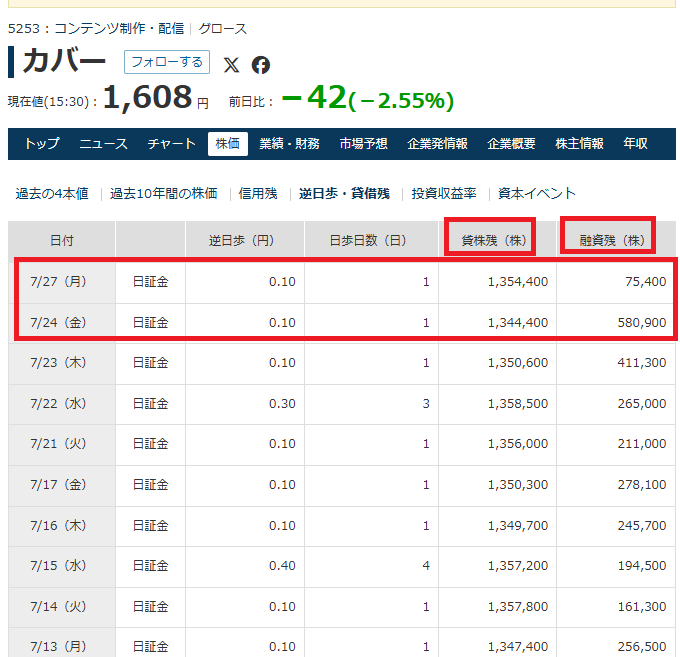Click the 411,300 融資残 value

point(642,363)
